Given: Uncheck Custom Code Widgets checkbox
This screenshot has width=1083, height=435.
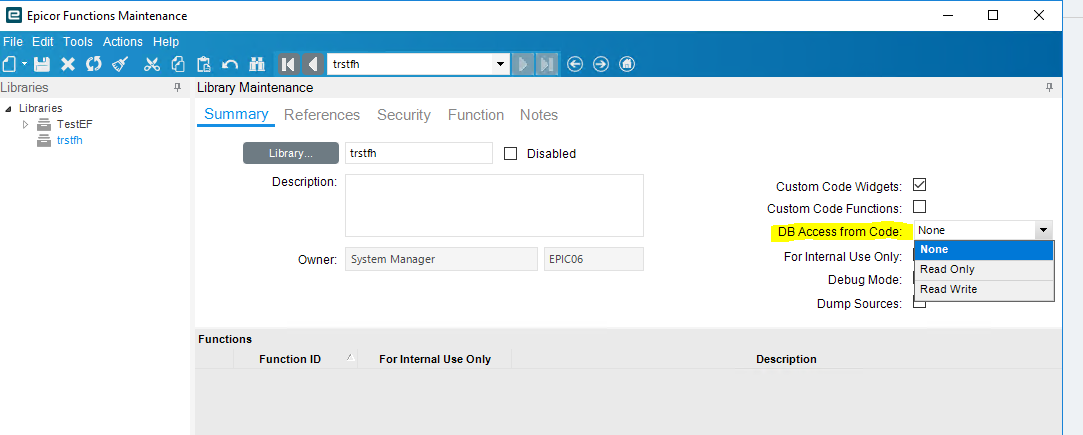Looking at the screenshot, I should pos(919,185).
